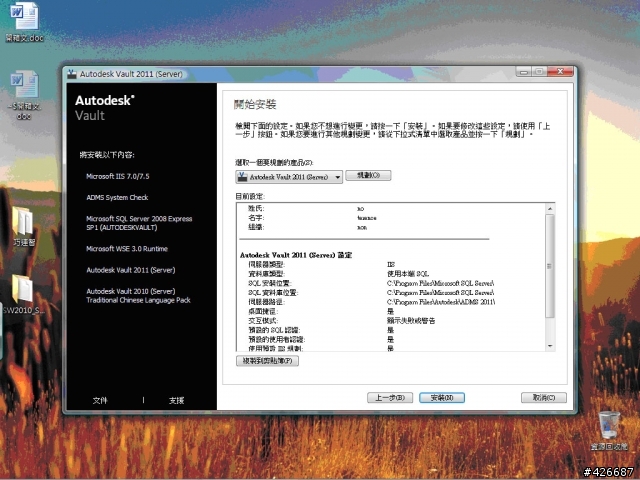The image size is (640, 480).
Task: Click the 'Autodesk Vault 2011 (Server) 設定' heading
Action: tap(296, 255)
